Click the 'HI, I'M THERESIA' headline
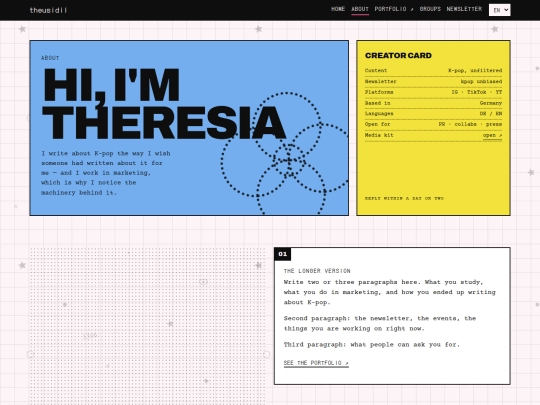540x405 pixels. pyautogui.click(x=164, y=103)
